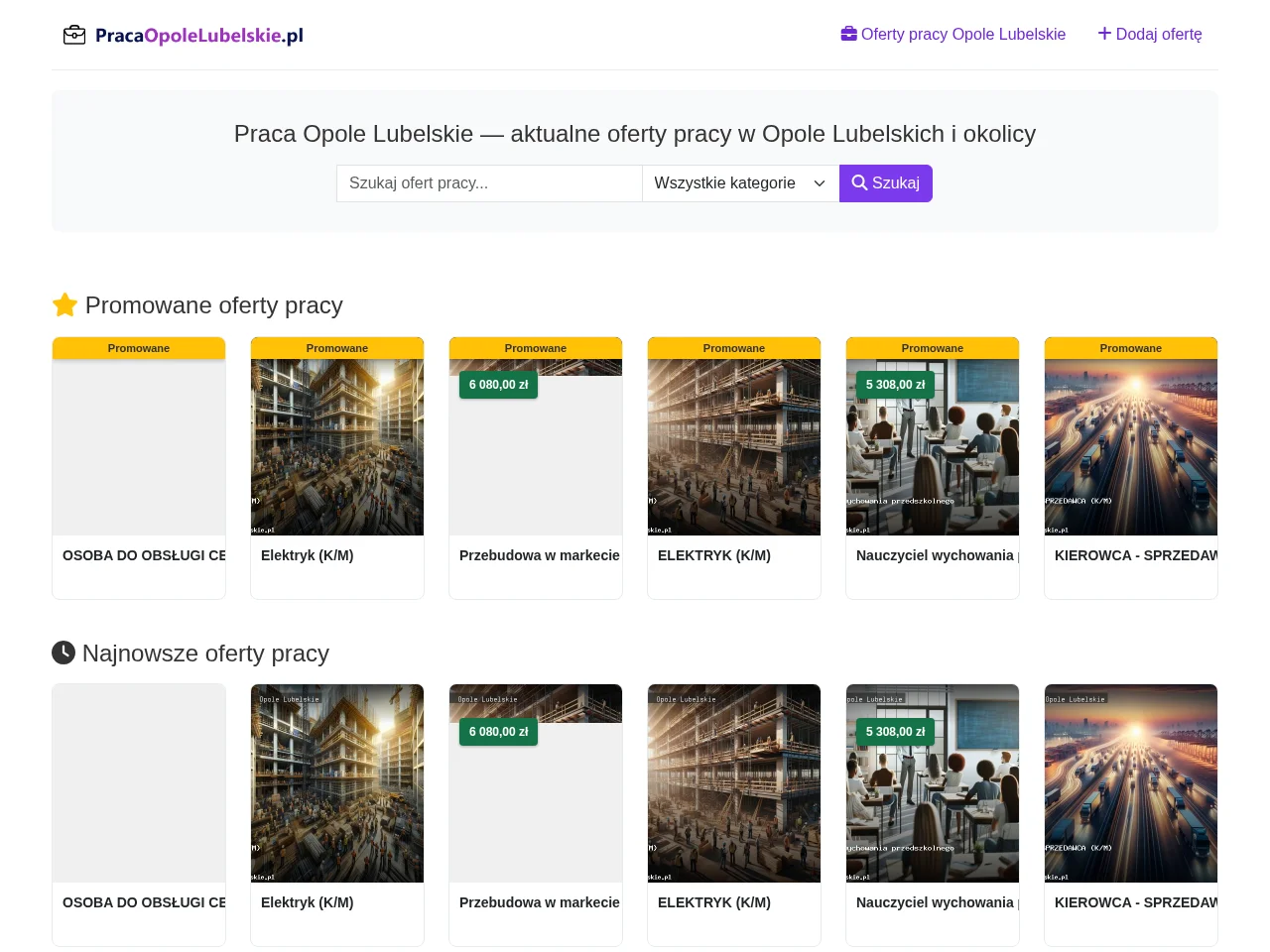Expand the Wszystkie kategorie dropdown

(x=740, y=183)
